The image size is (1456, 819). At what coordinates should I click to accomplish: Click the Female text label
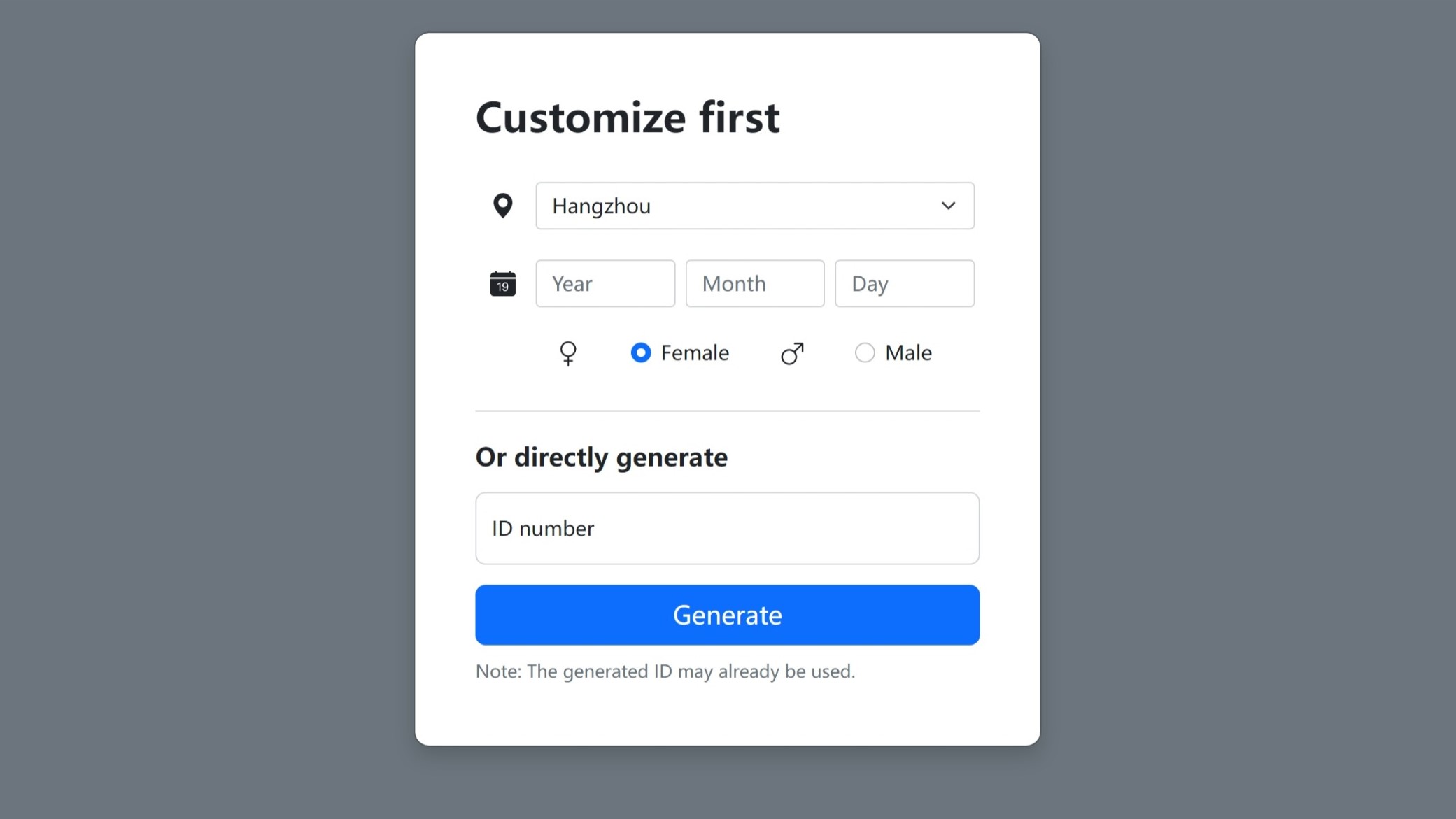[x=695, y=352]
